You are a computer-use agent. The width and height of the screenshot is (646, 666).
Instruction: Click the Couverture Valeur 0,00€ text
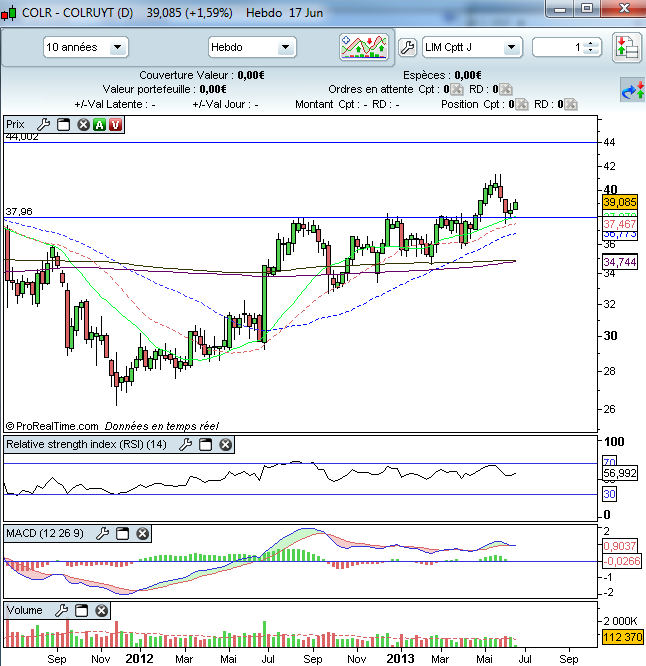tap(202, 75)
